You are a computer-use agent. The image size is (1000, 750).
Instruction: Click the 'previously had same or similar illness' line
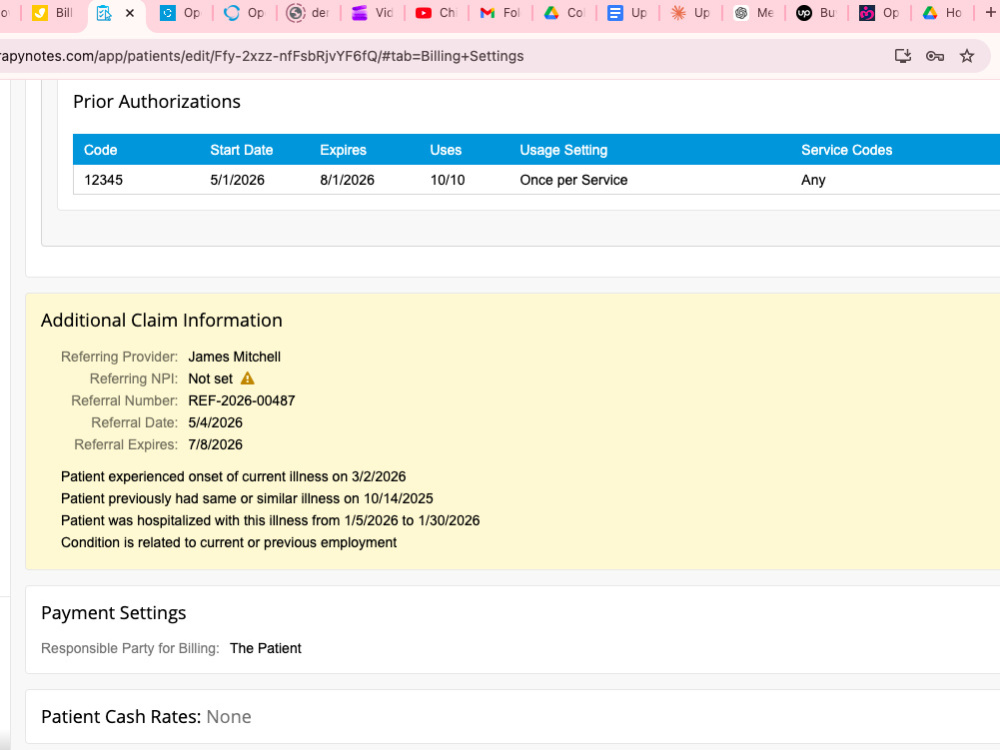[x=247, y=498]
